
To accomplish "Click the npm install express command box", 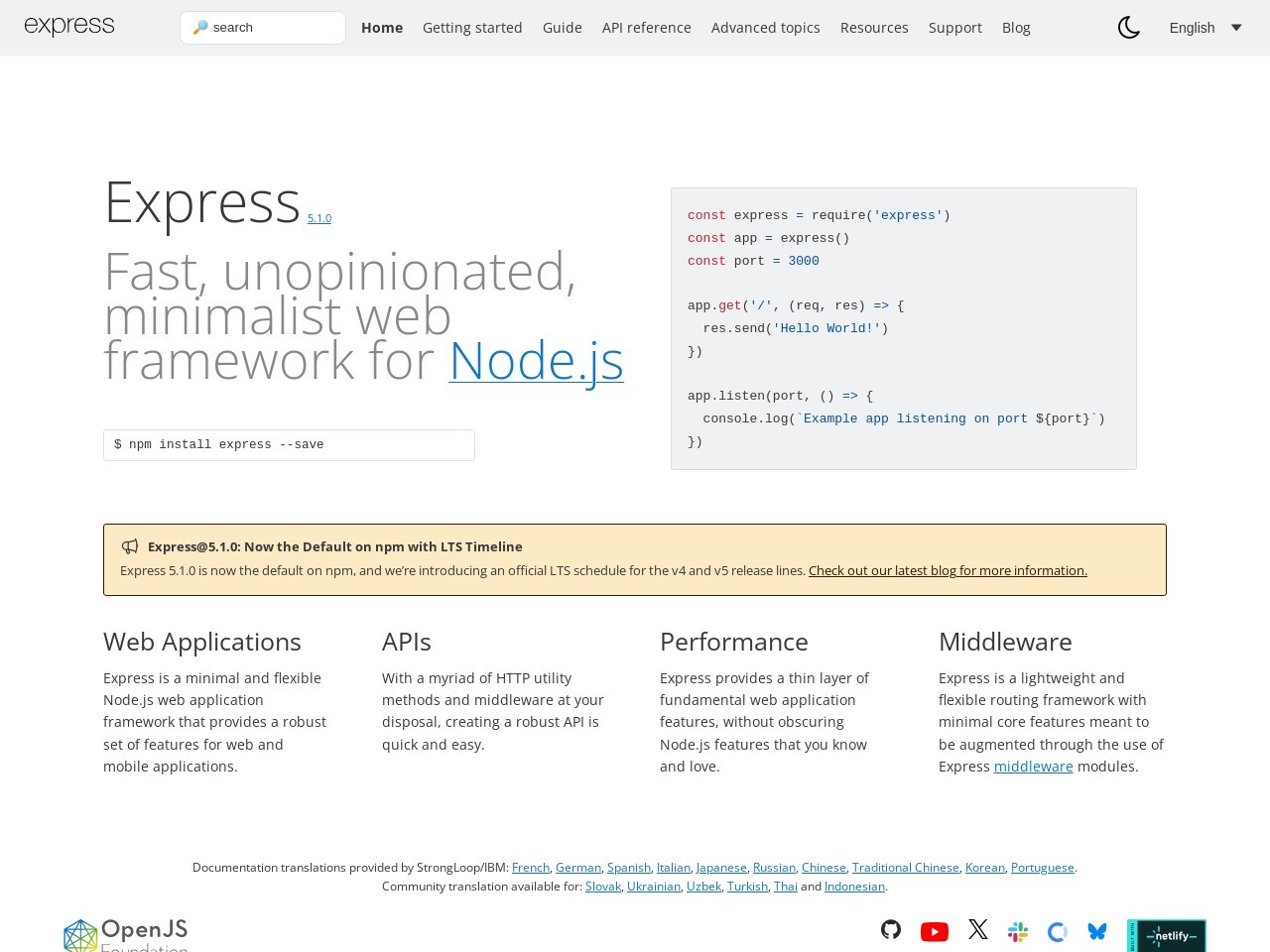I will 289,445.
